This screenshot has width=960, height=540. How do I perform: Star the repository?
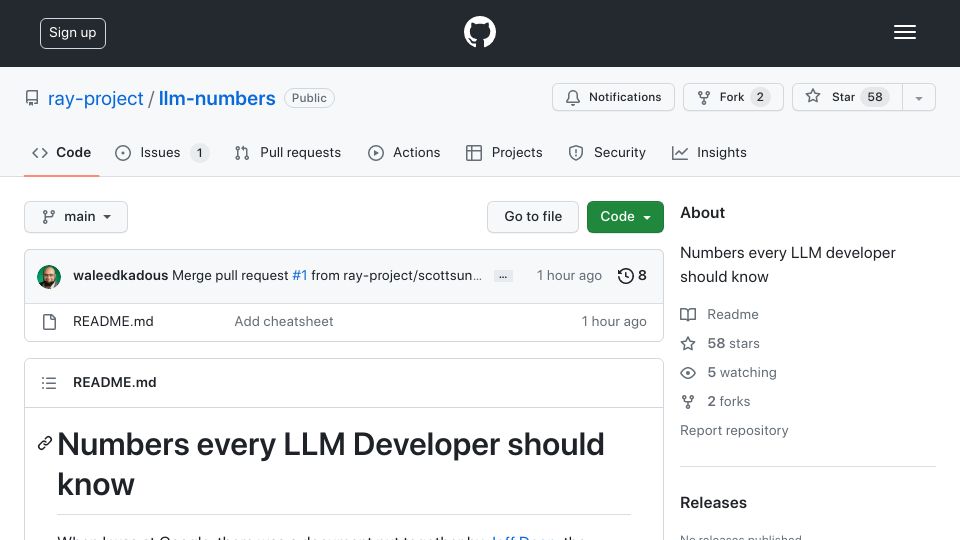coord(847,97)
